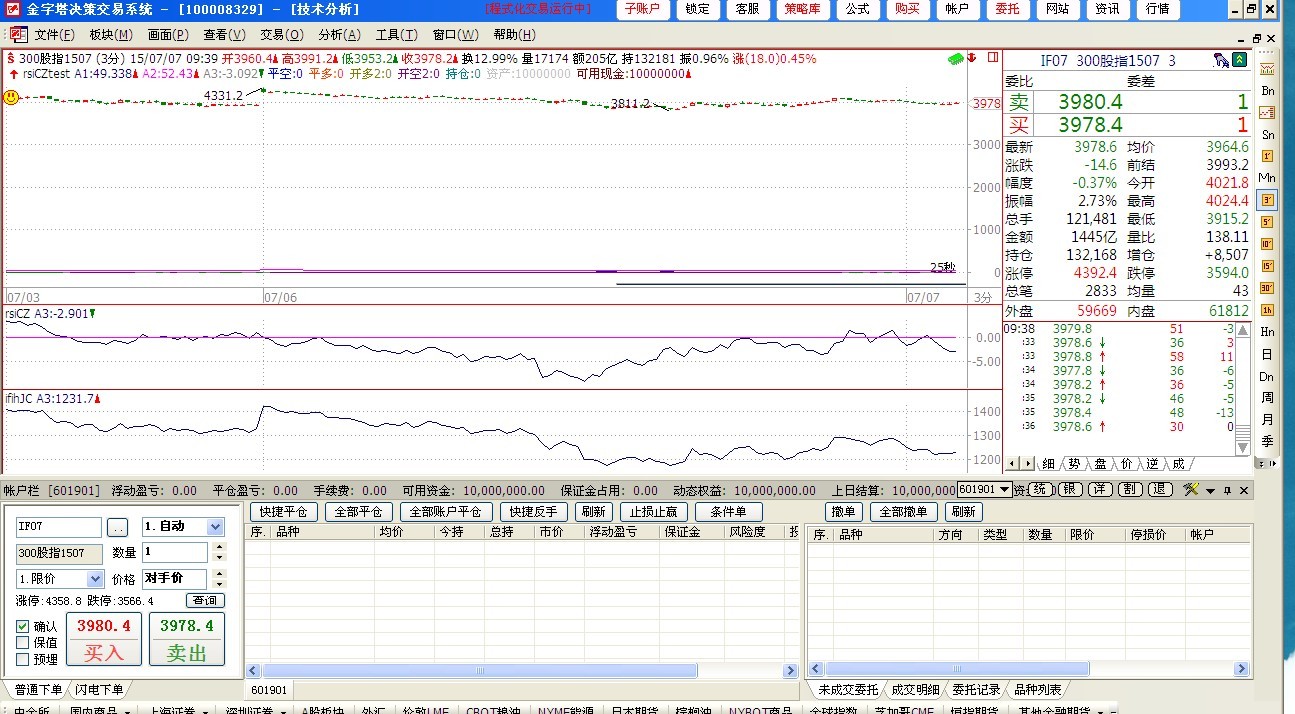Click the 退 round button in account bar
The image size is (1295, 714).
pyautogui.click(x=1160, y=490)
